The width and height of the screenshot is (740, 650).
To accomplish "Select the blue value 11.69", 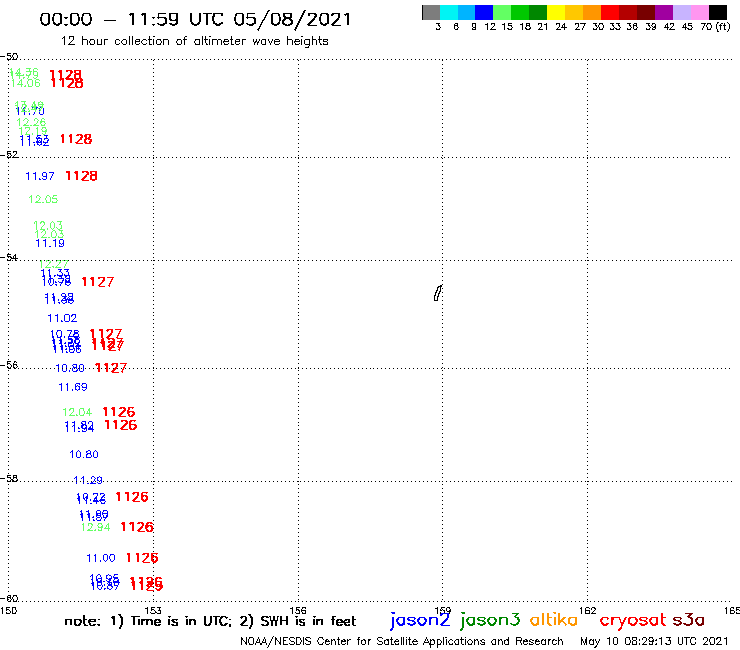I will click(x=73, y=387).
